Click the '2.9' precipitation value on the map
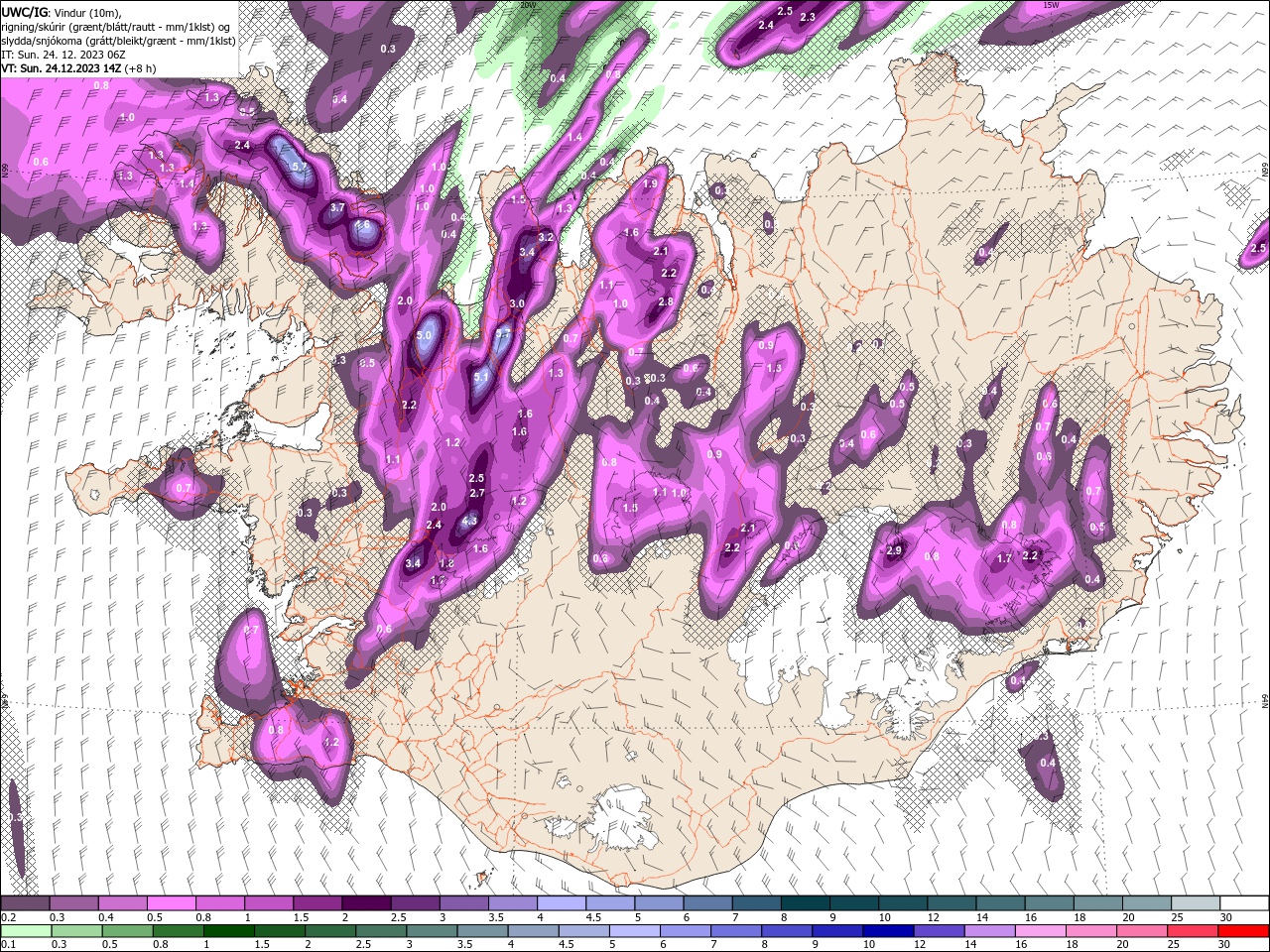The image size is (1270, 952). (x=894, y=550)
